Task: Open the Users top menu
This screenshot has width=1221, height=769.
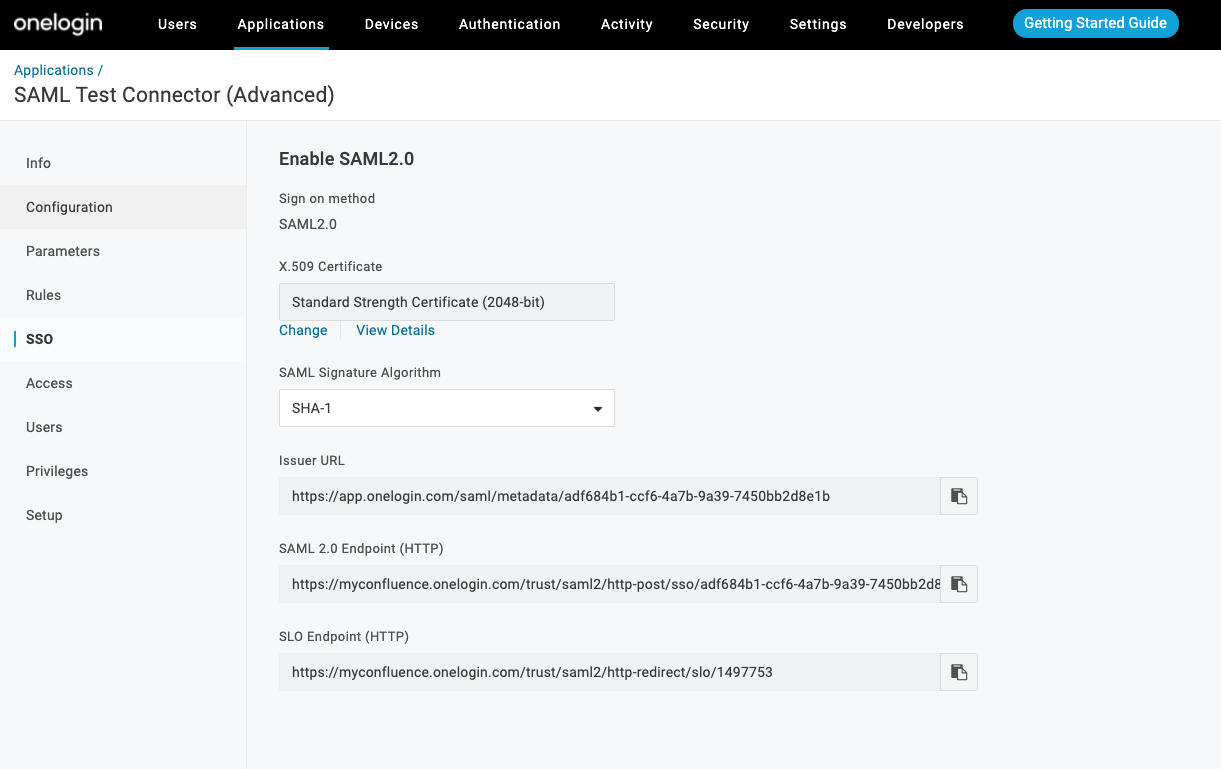Action: (x=177, y=24)
